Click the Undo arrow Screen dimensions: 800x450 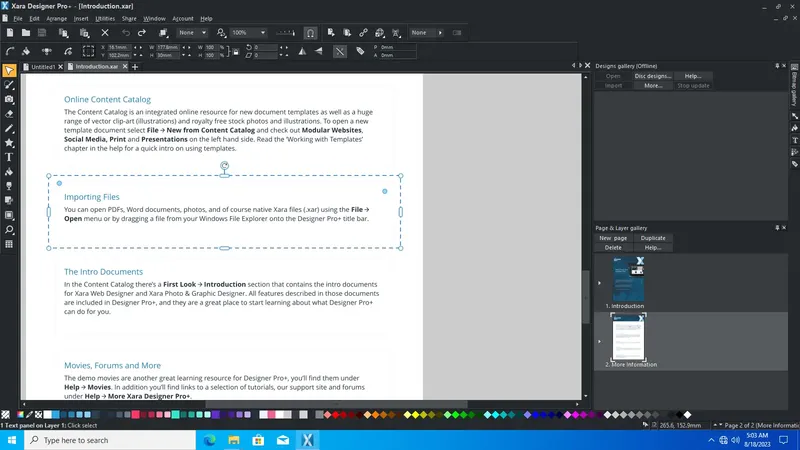click(126, 33)
